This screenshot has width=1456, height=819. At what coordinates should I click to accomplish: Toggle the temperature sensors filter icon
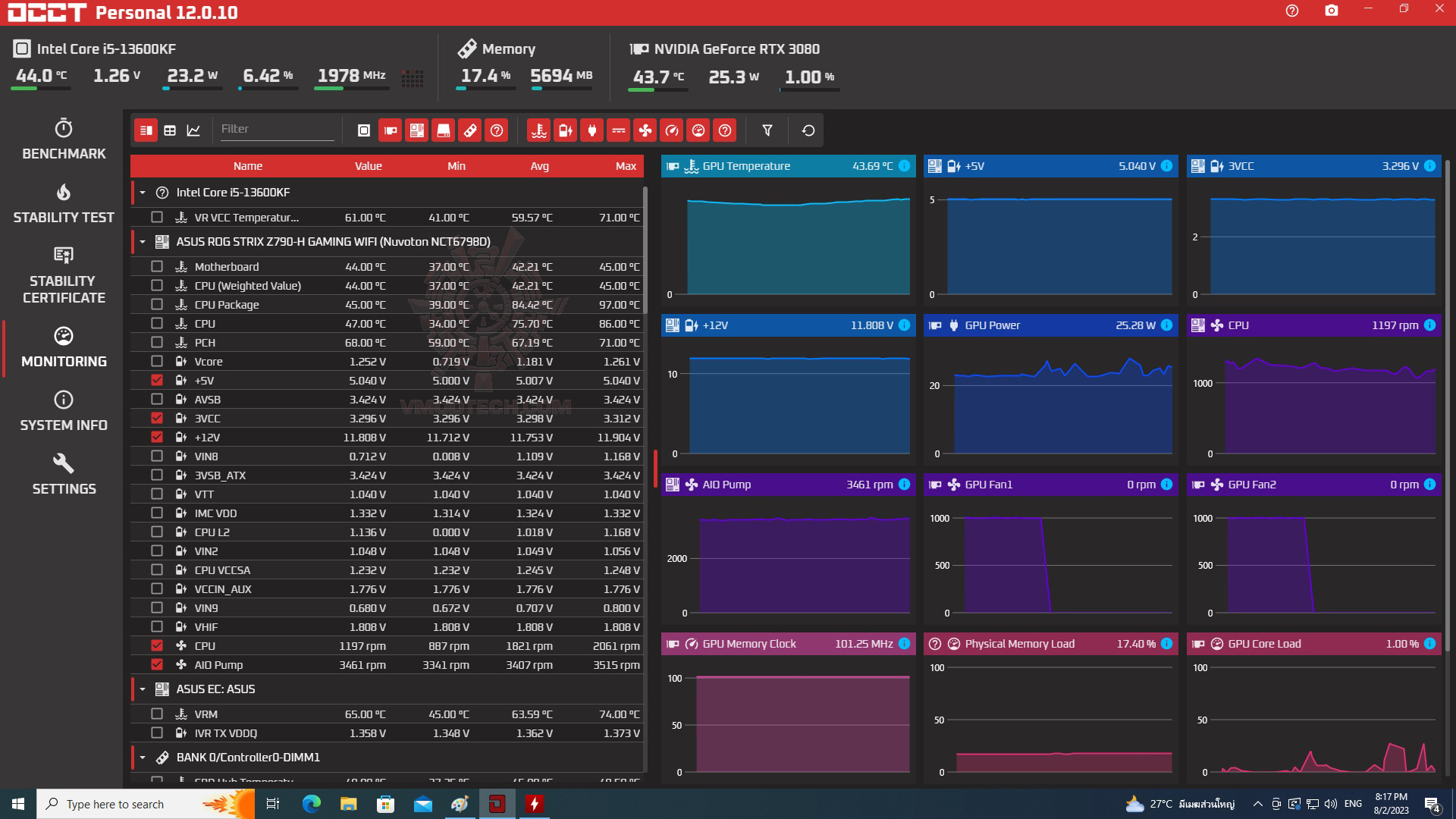point(539,130)
